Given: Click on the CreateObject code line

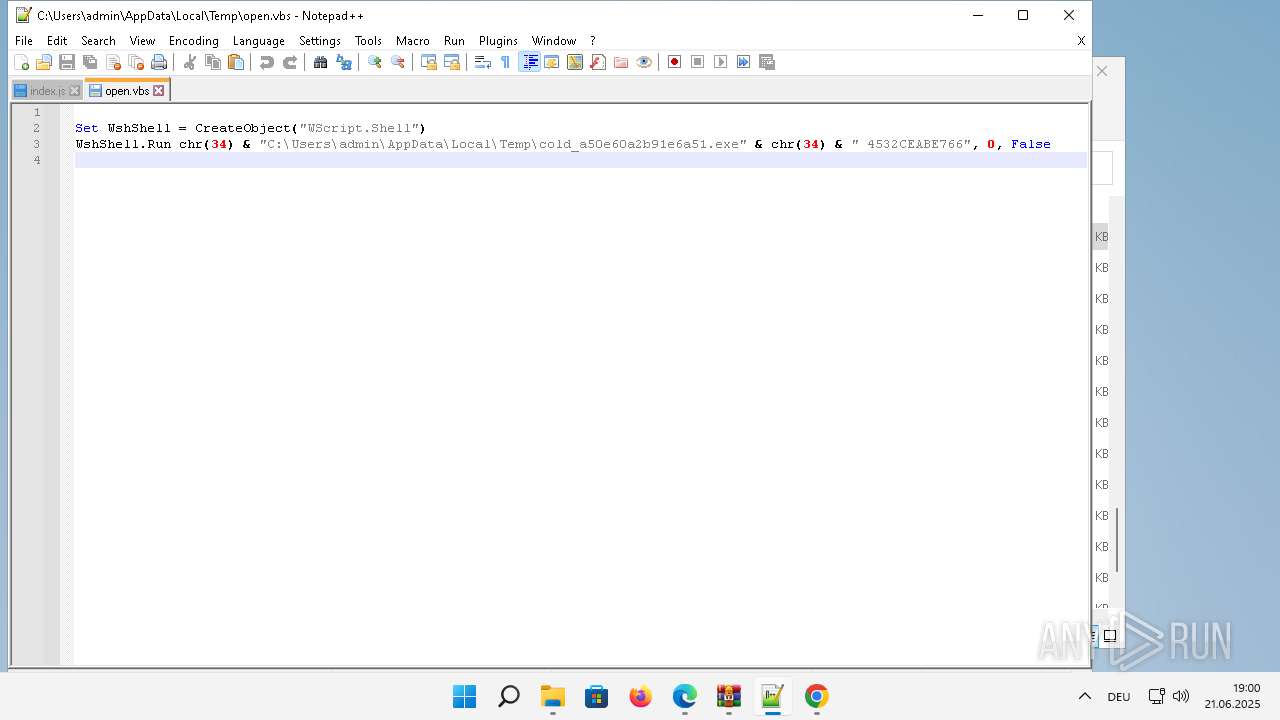Looking at the screenshot, I should tap(250, 128).
